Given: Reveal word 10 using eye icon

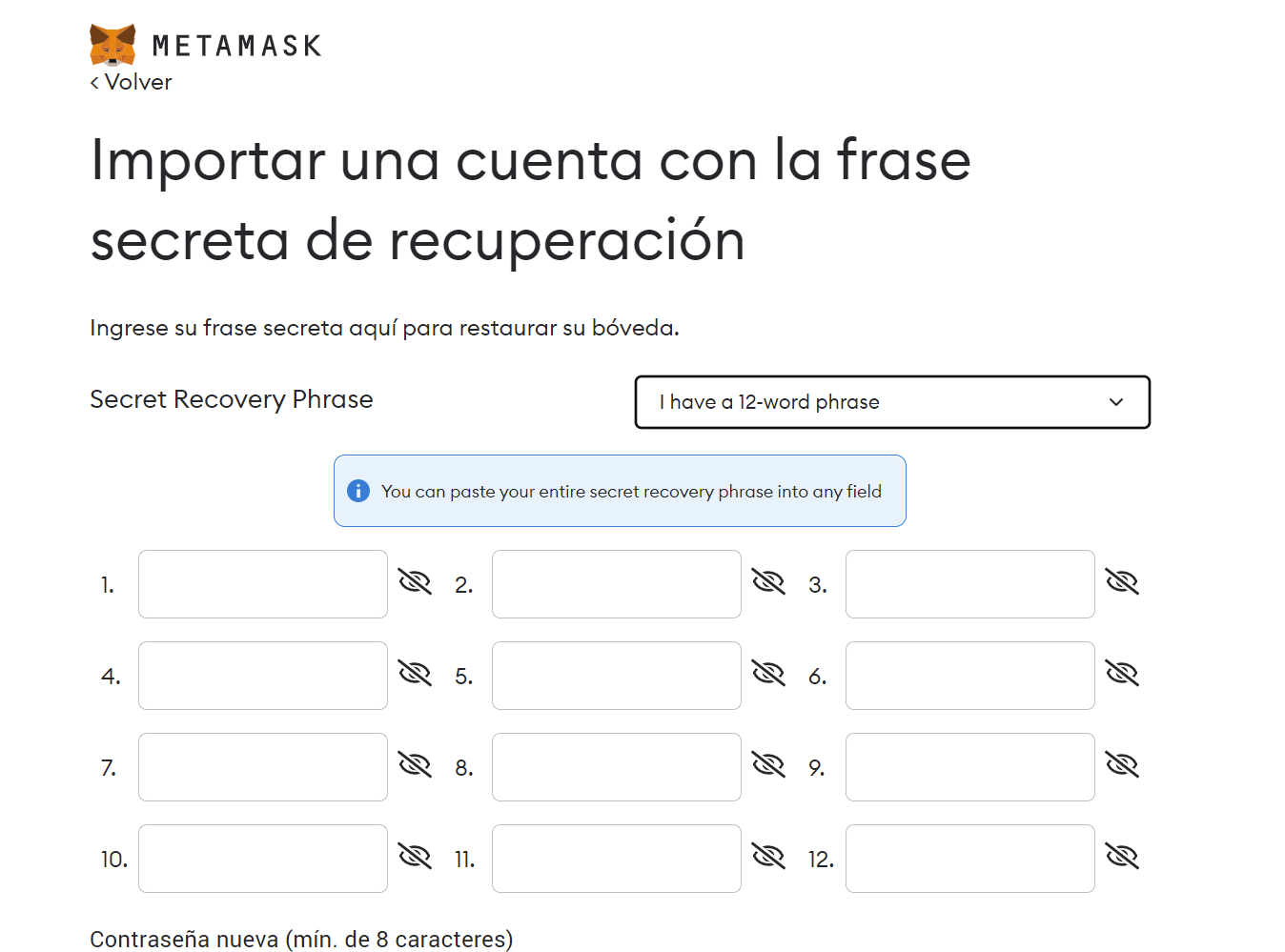Looking at the screenshot, I should (415, 856).
